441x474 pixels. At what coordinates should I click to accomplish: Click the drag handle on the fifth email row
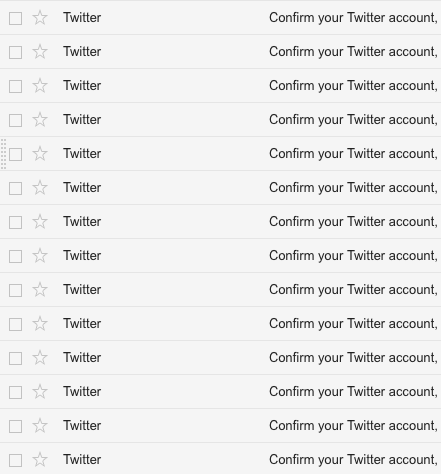coord(3,154)
